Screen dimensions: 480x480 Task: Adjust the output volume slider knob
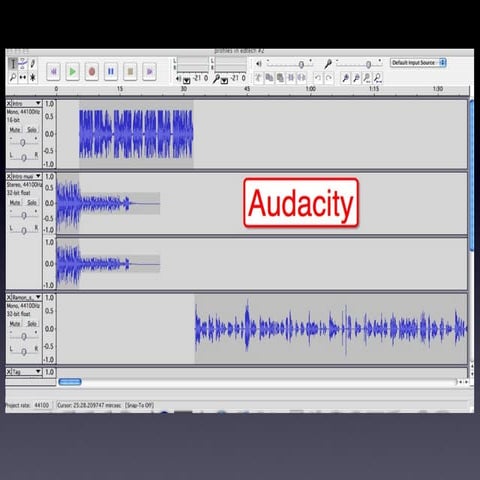[x=301, y=64]
